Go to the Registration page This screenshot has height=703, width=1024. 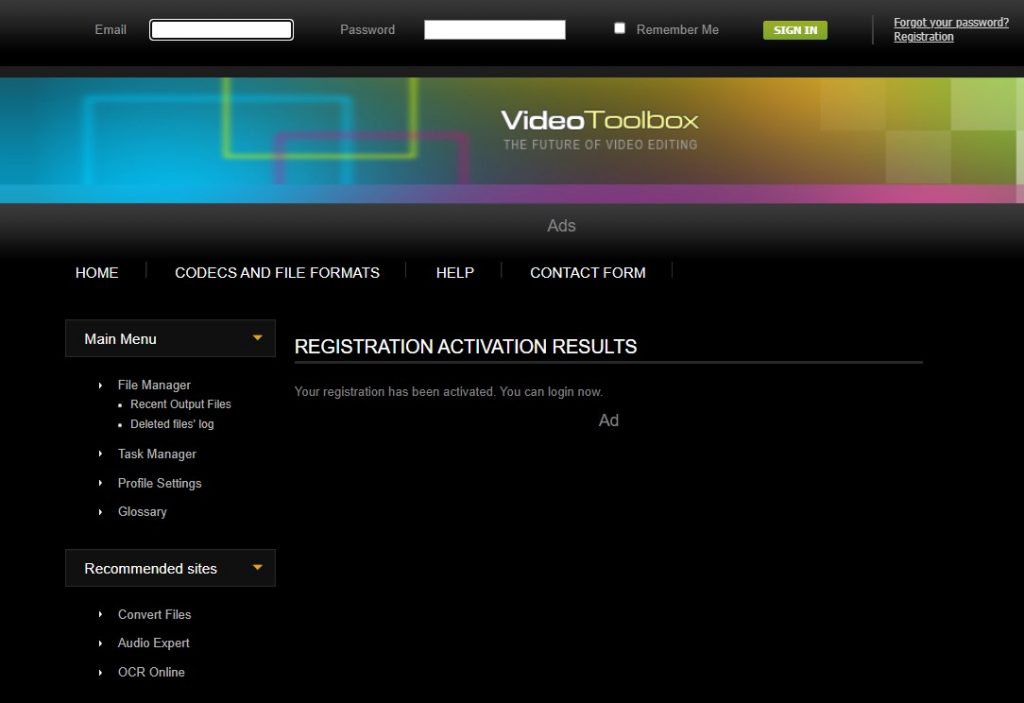[x=923, y=36]
